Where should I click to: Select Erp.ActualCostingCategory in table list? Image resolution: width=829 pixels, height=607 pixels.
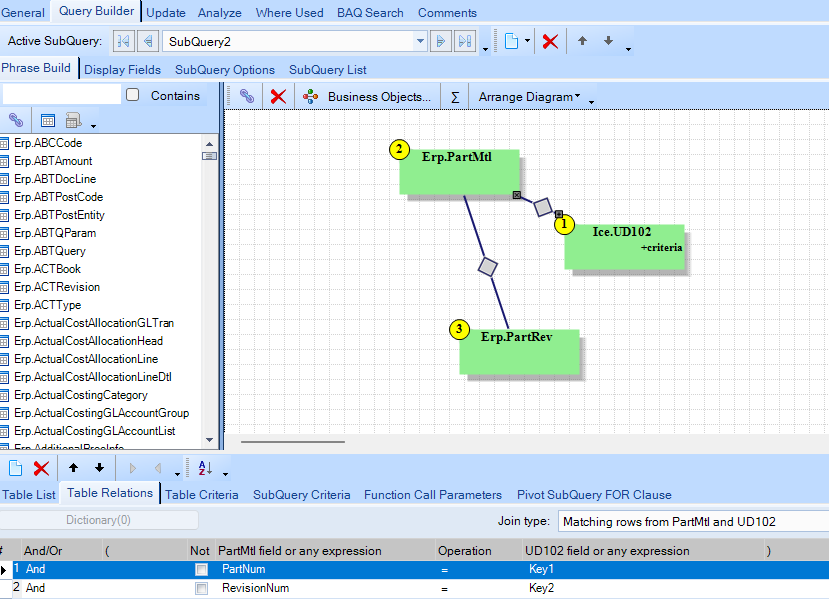coord(80,395)
